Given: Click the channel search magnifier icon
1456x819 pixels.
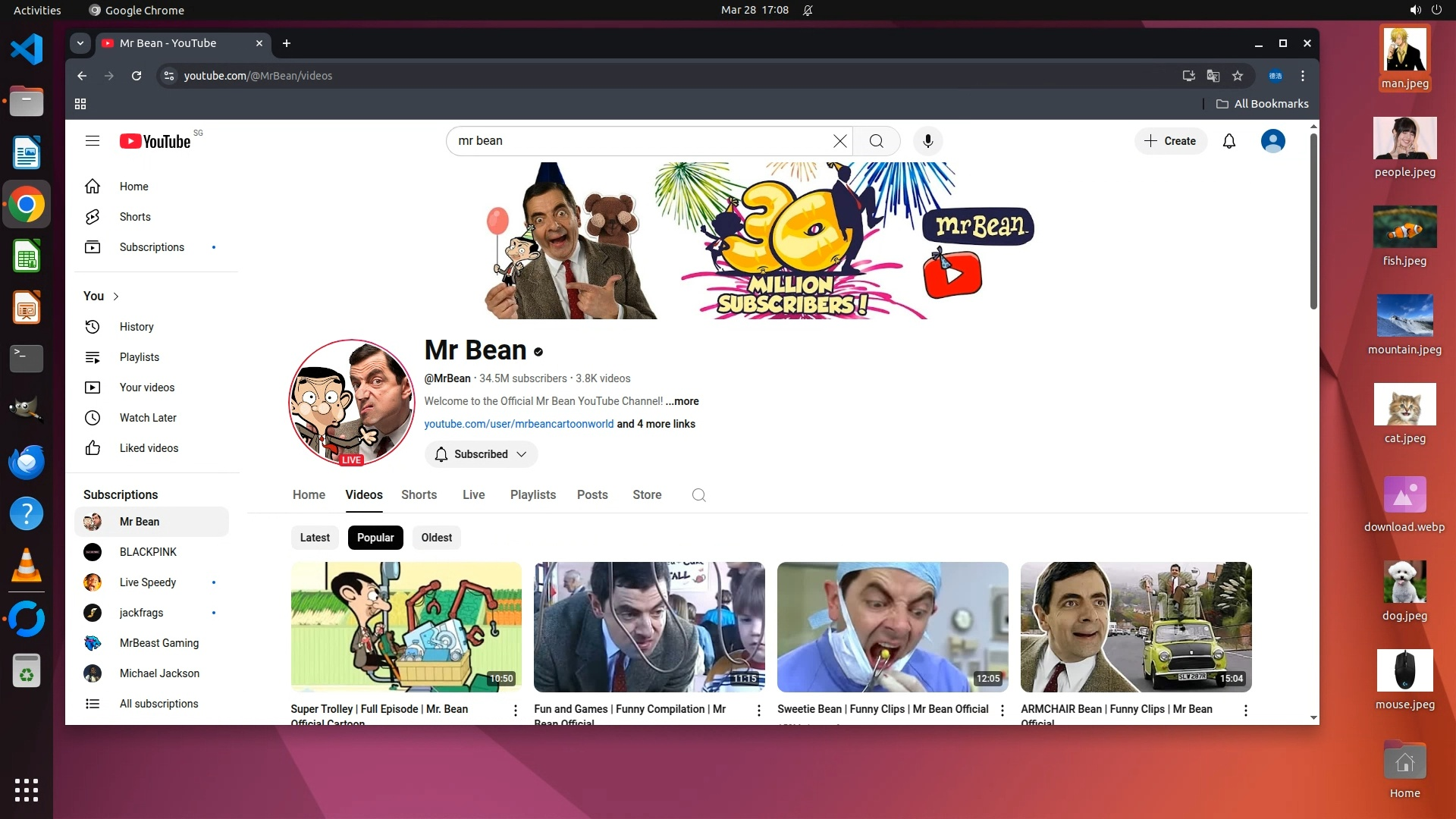Looking at the screenshot, I should (698, 495).
